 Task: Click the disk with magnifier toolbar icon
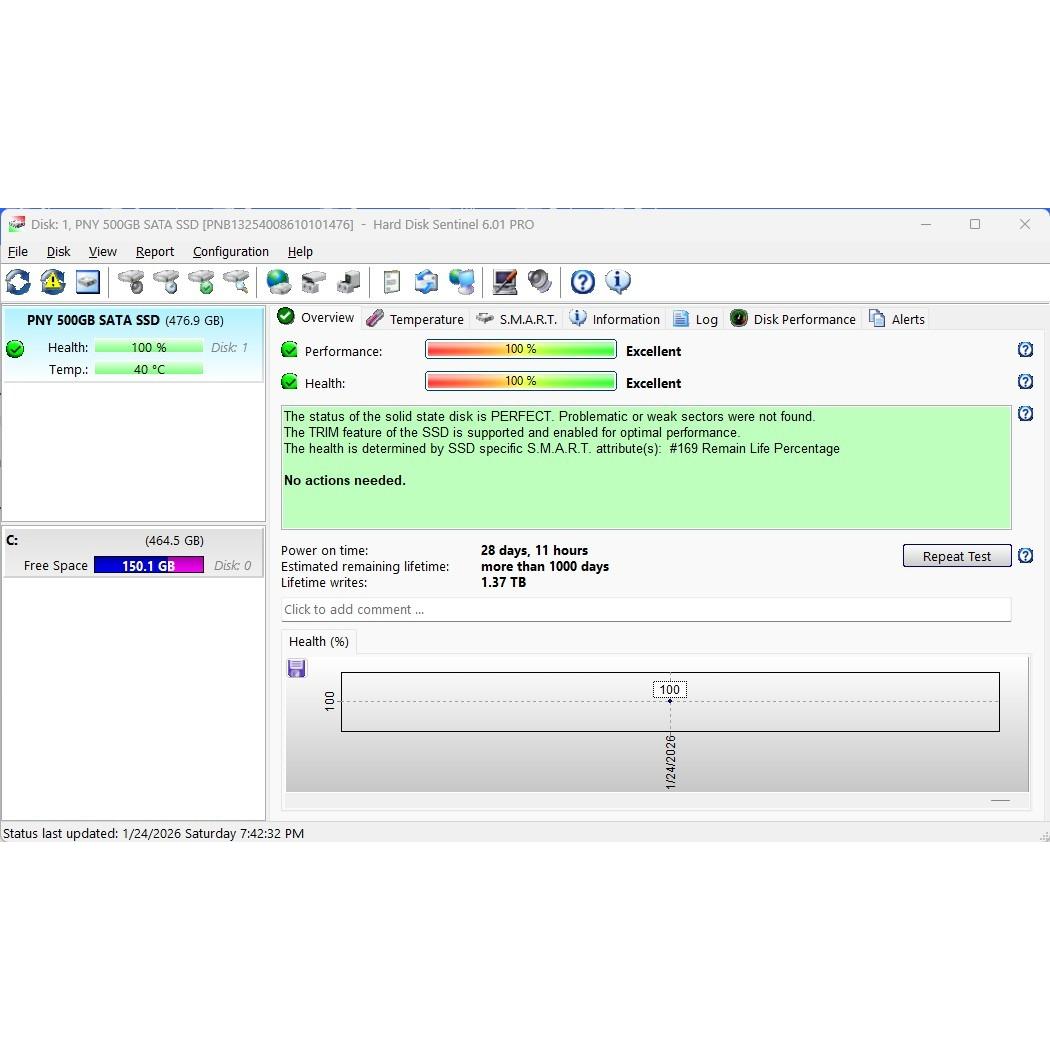click(236, 282)
